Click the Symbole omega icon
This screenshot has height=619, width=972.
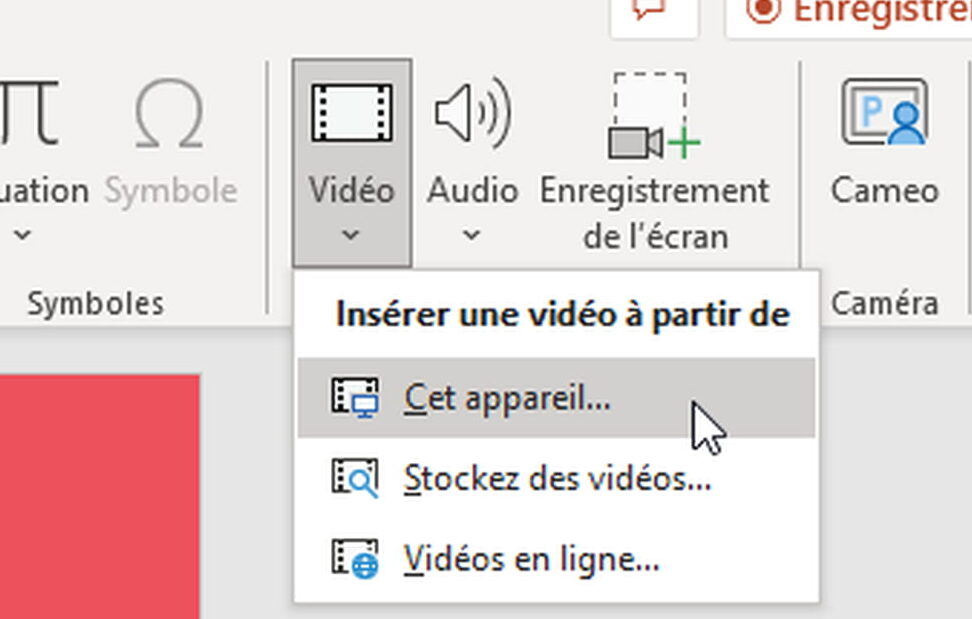[x=169, y=113]
